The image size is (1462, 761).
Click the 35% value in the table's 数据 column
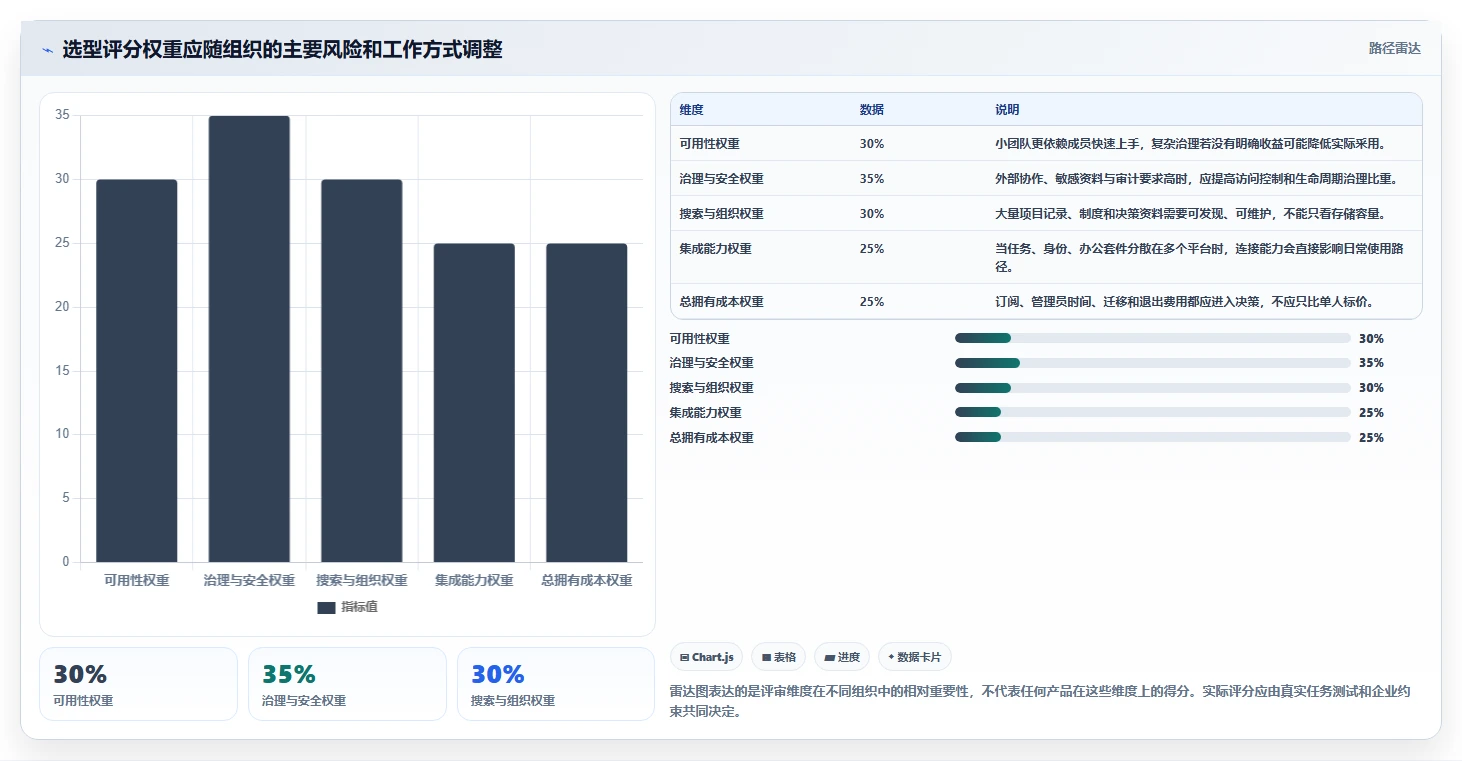coord(872,179)
